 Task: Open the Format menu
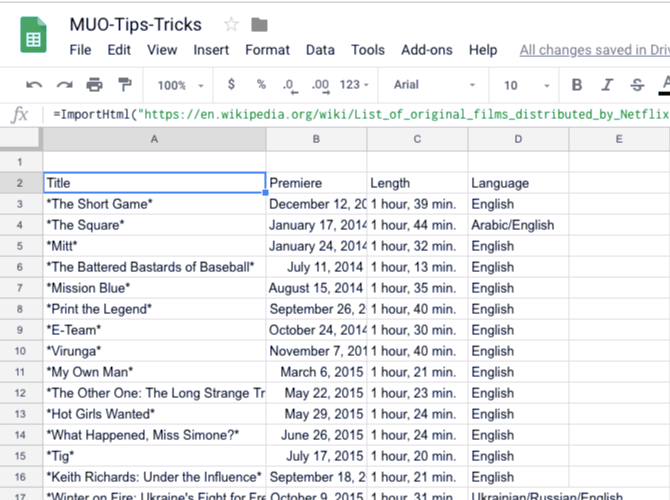tap(267, 50)
